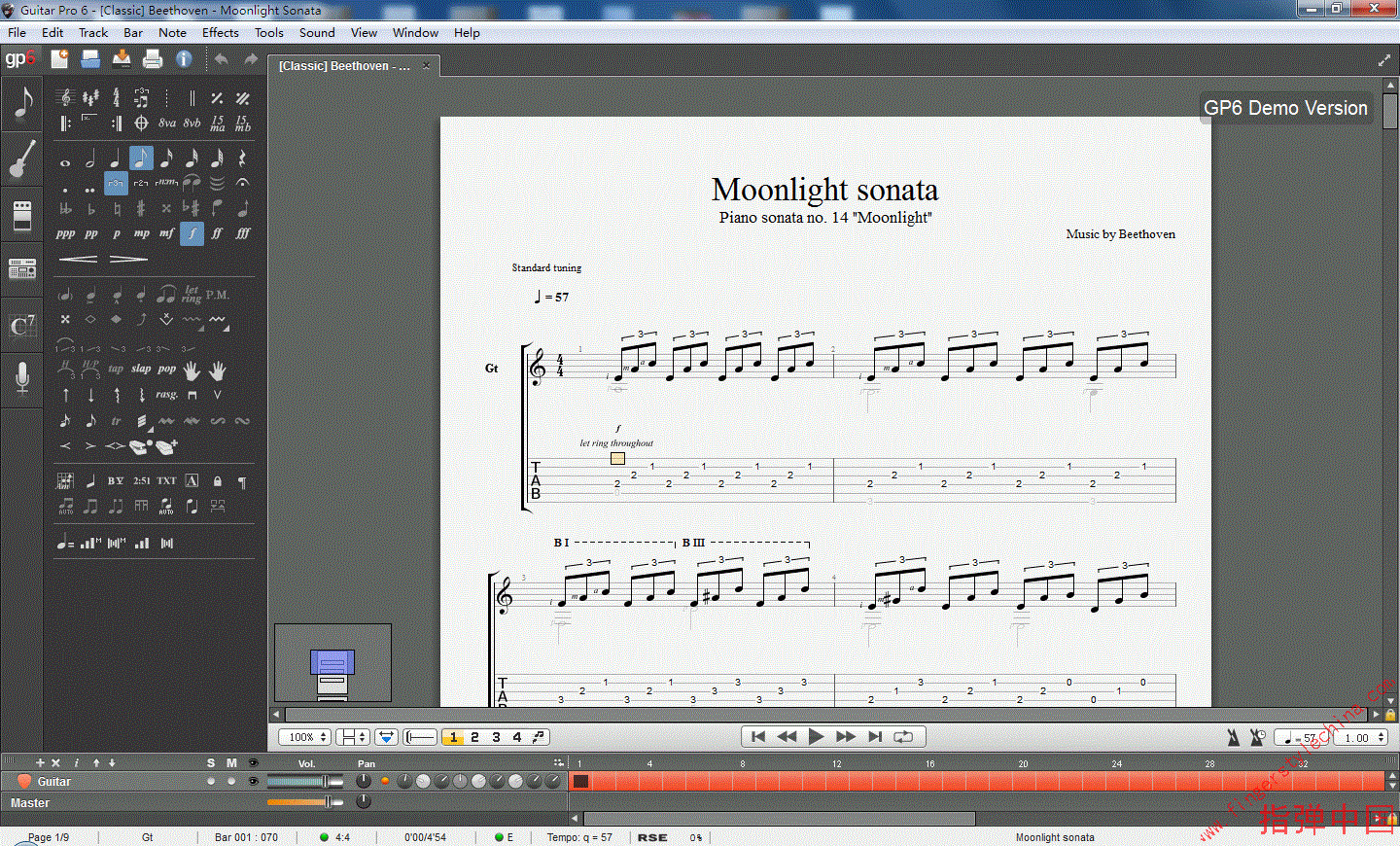Jump to the first bar button
Image resolution: width=1400 pixels, height=846 pixels.
pos(758,737)
